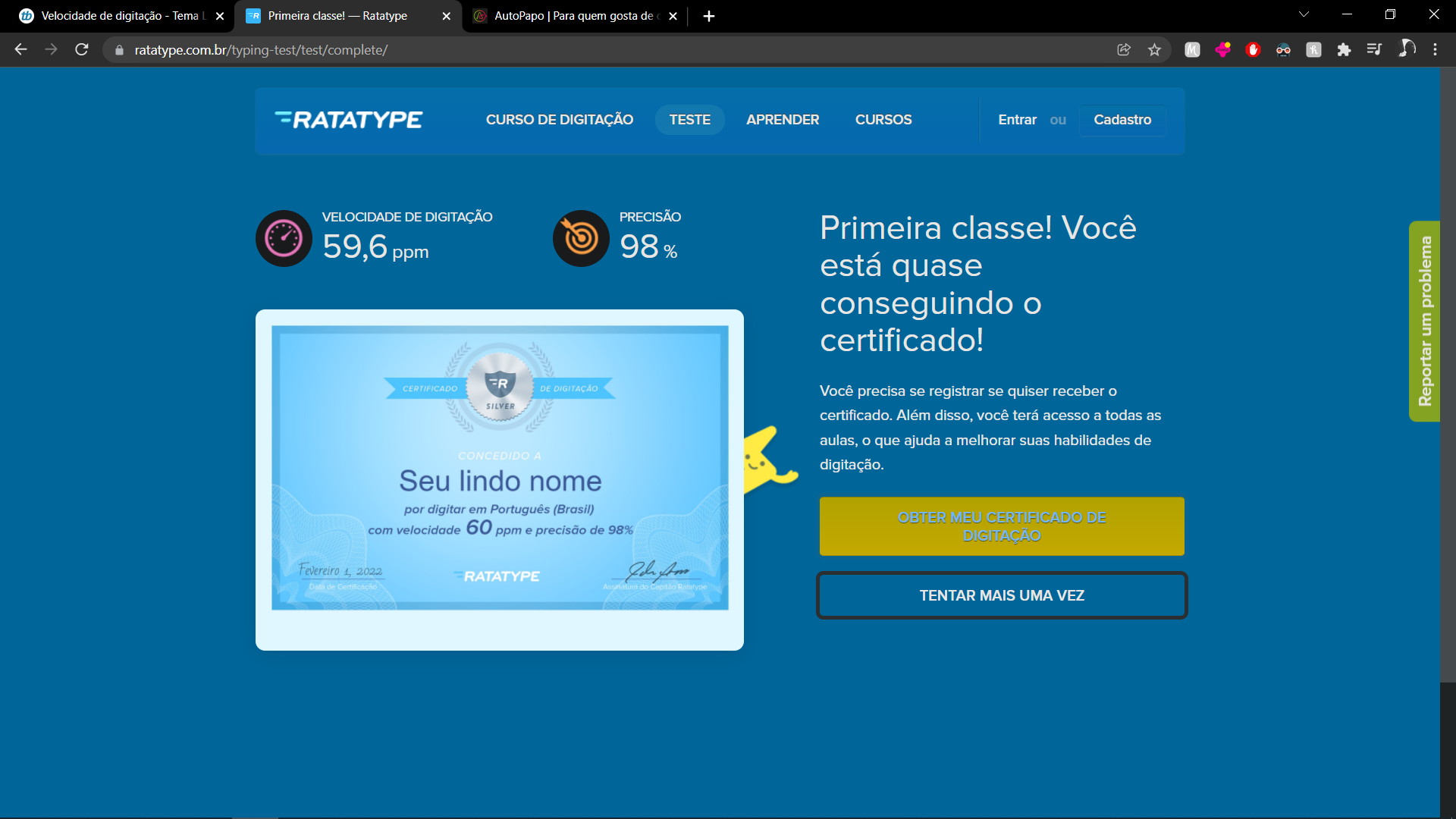The image size is (1456, 819).
Task: Click the TESTE tab in navigation
Action: tap(689, 119)
